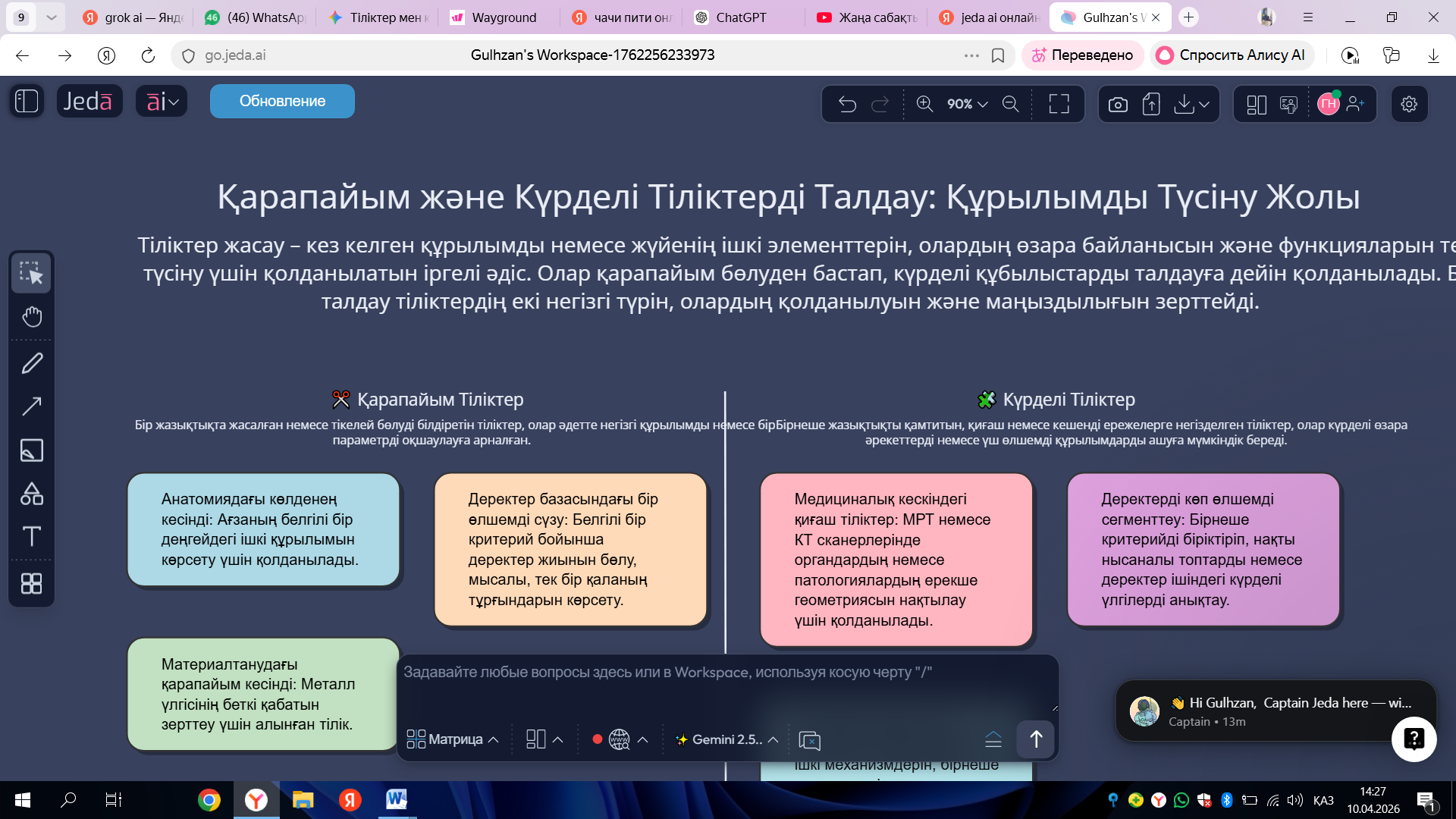This screenshot has height=819, width=1456.
Task: Toggle the red web search indicator
Action: tap(598, 739)
